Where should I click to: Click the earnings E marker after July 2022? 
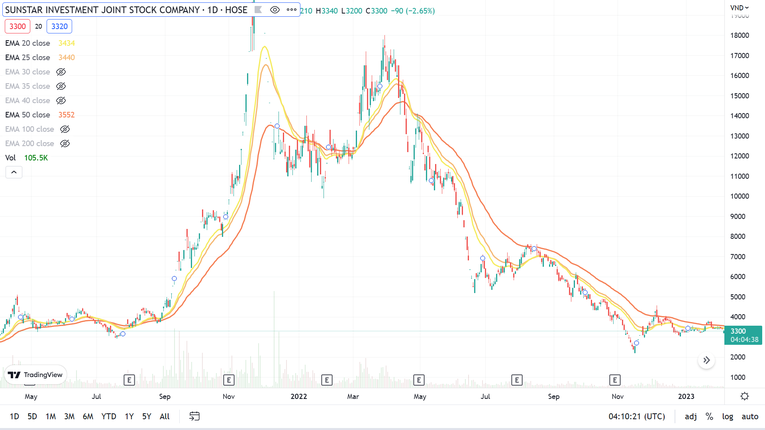(517, 380)
